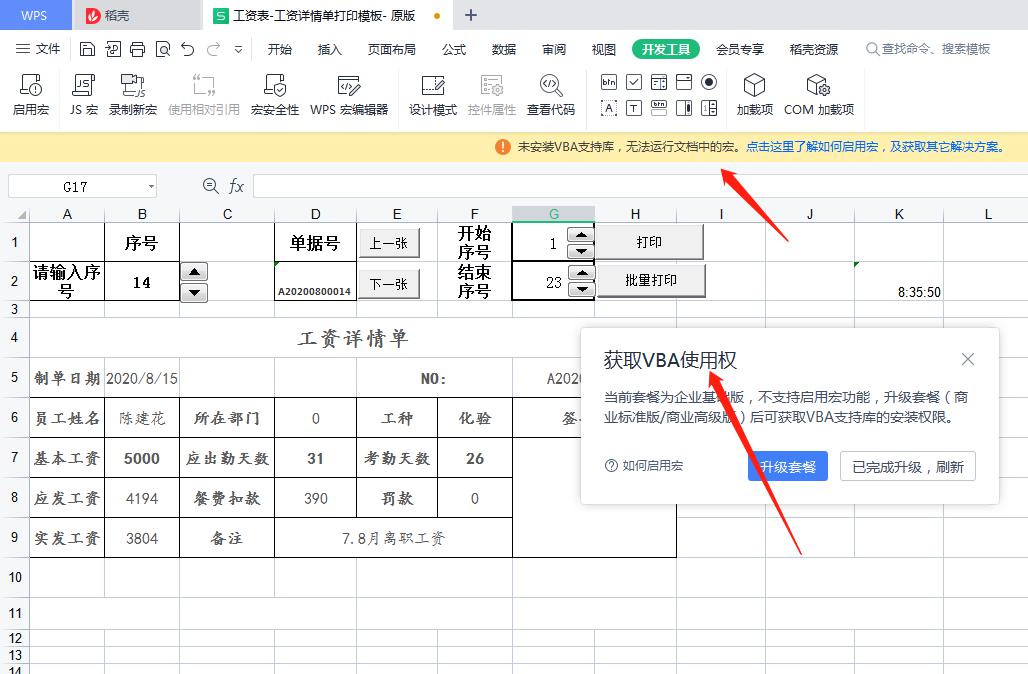
Task: Insert the checkbox form control
Action: click(634, 82)
